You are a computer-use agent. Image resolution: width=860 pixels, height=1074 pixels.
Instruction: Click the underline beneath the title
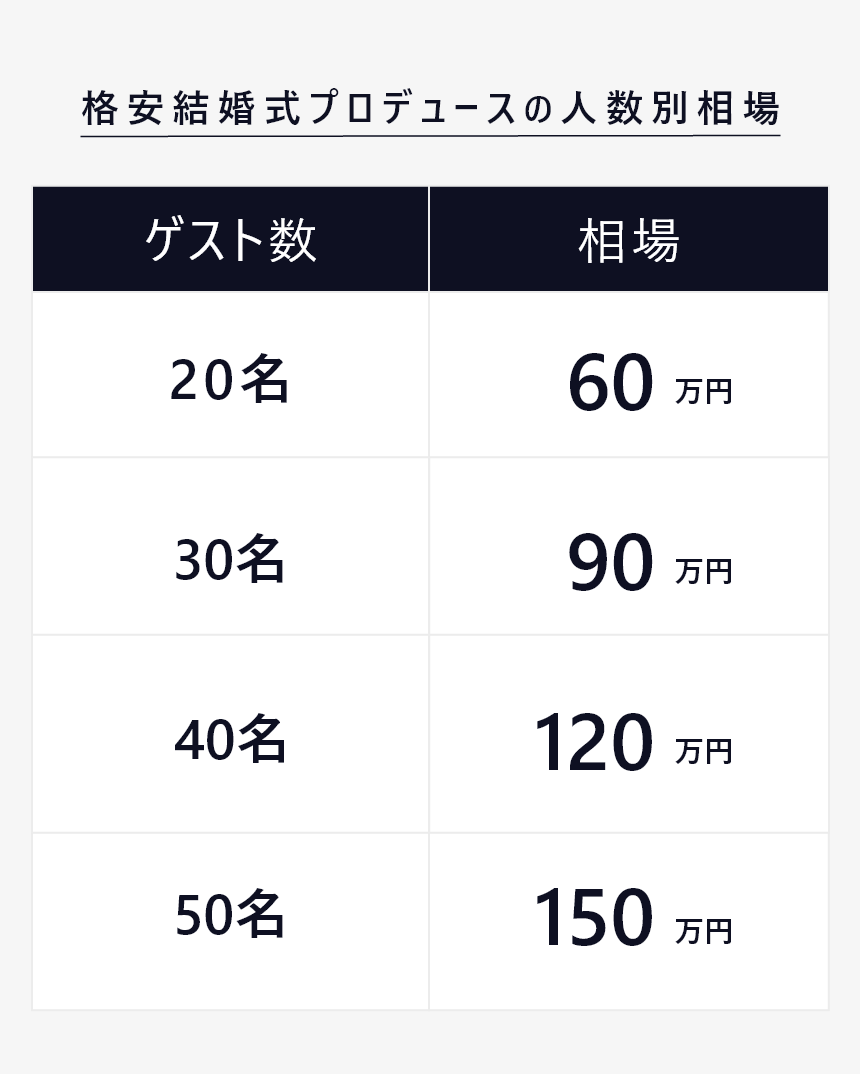[431, 136]
